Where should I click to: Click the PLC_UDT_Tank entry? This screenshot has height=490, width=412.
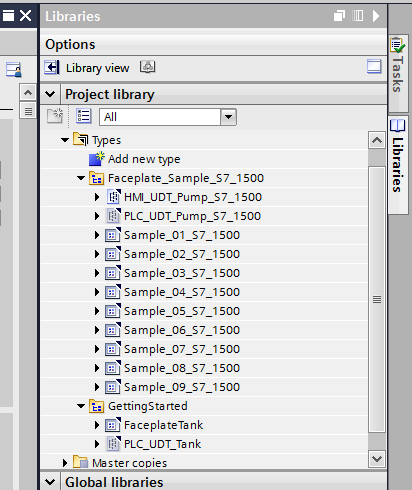coord(163,444)
